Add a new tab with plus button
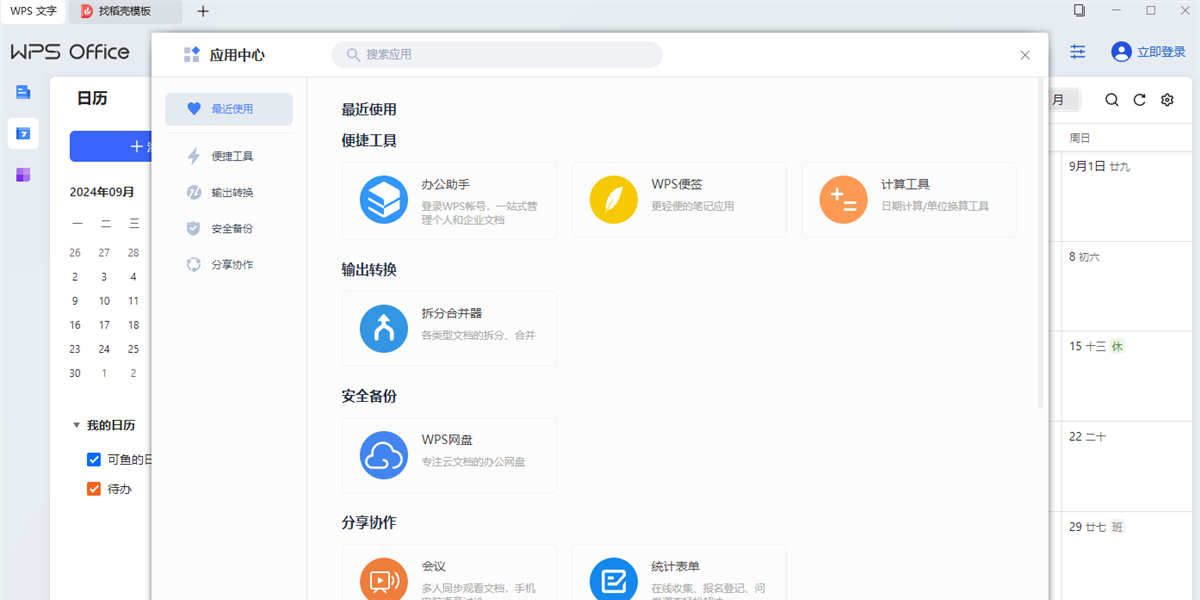Image resolution: width=1200 pixels, height=600 pixels. [203, 11]
